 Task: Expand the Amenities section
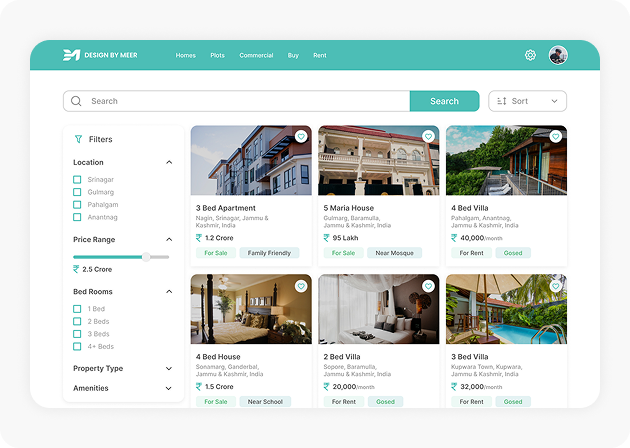[169, 388]
